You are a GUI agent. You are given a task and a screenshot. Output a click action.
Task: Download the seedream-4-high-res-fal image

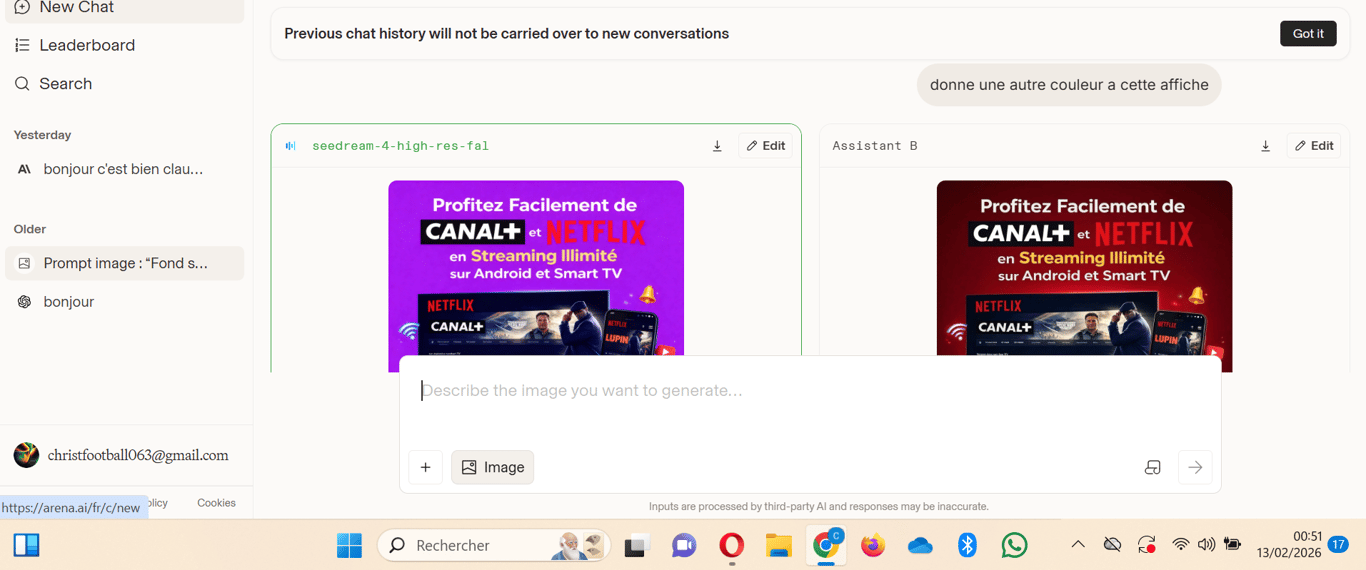point(717,146)
